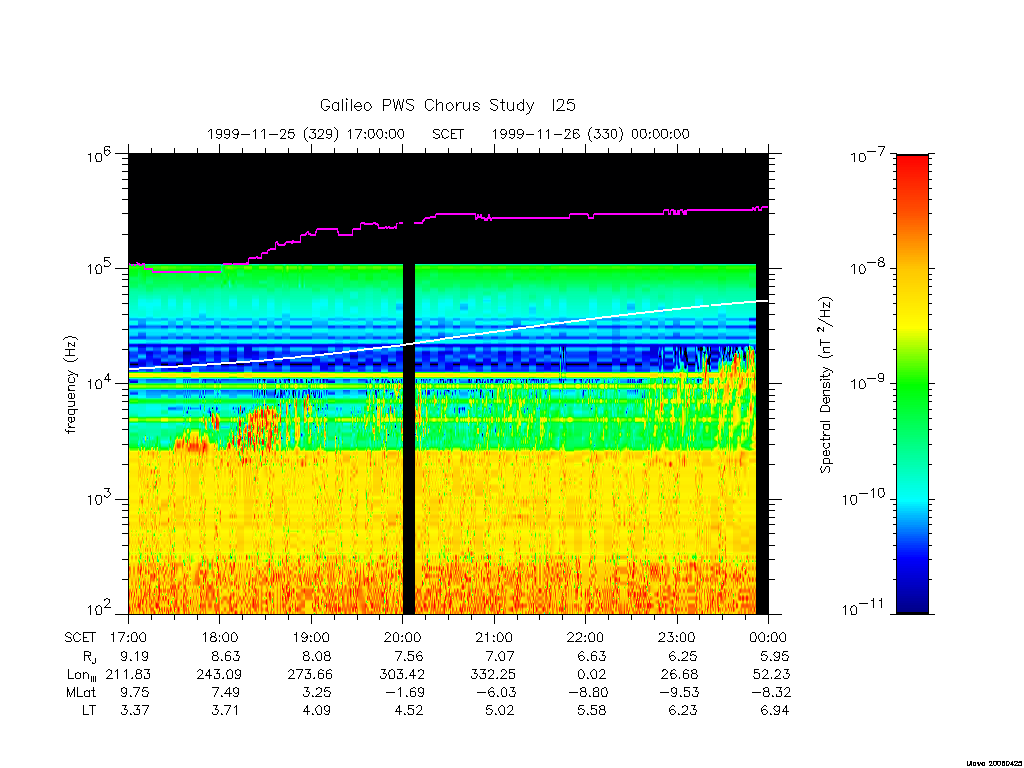
Task: Click the dark blue bottom of the color scale
Action: click(x=912, y=598)
